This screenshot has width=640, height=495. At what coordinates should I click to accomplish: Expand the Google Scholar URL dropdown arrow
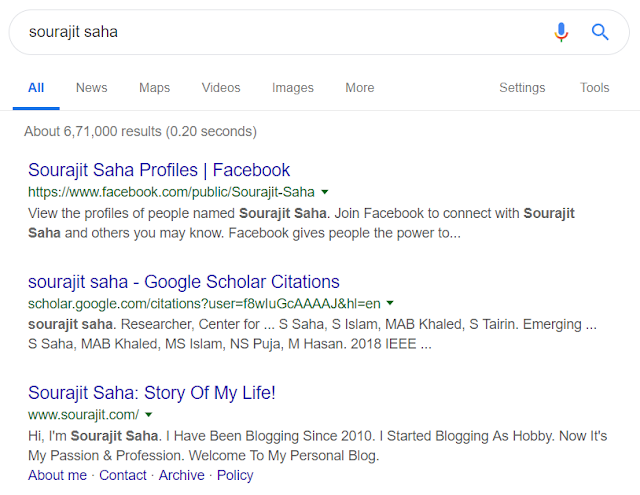(390, 303)
